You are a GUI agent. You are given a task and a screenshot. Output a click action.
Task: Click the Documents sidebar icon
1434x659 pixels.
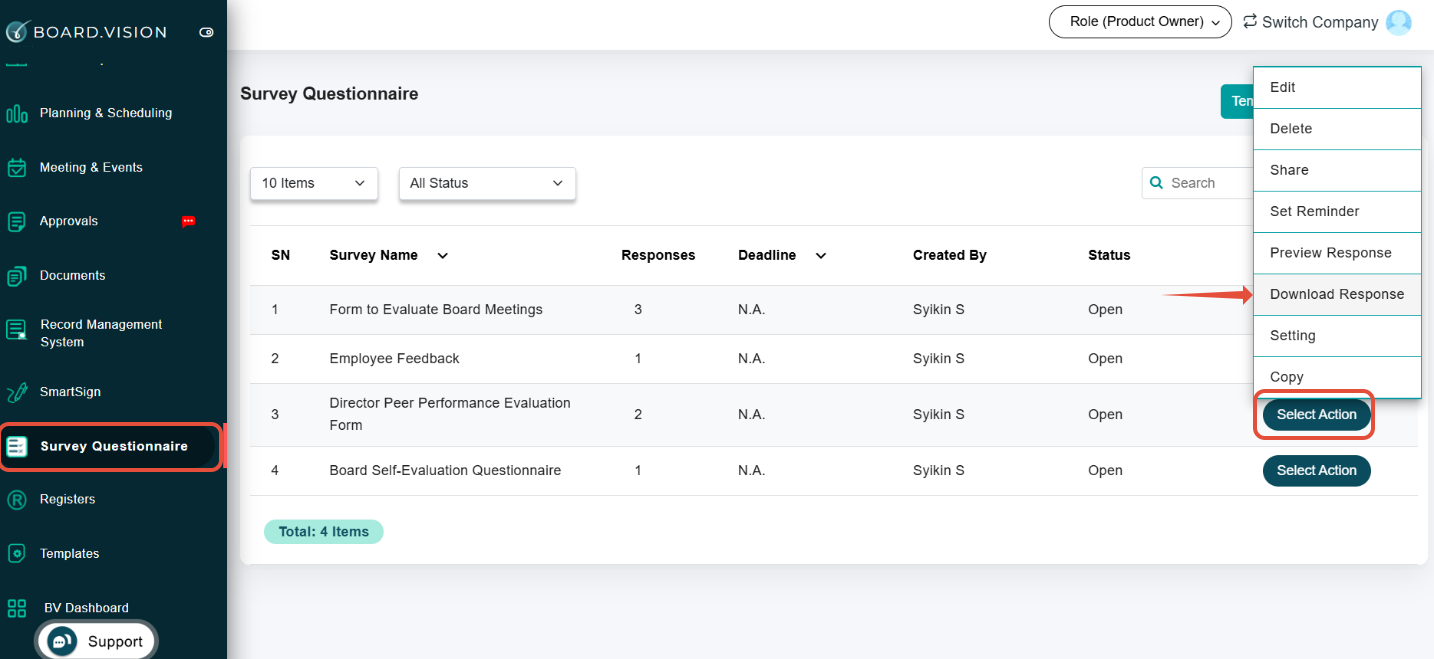(17, 276)
